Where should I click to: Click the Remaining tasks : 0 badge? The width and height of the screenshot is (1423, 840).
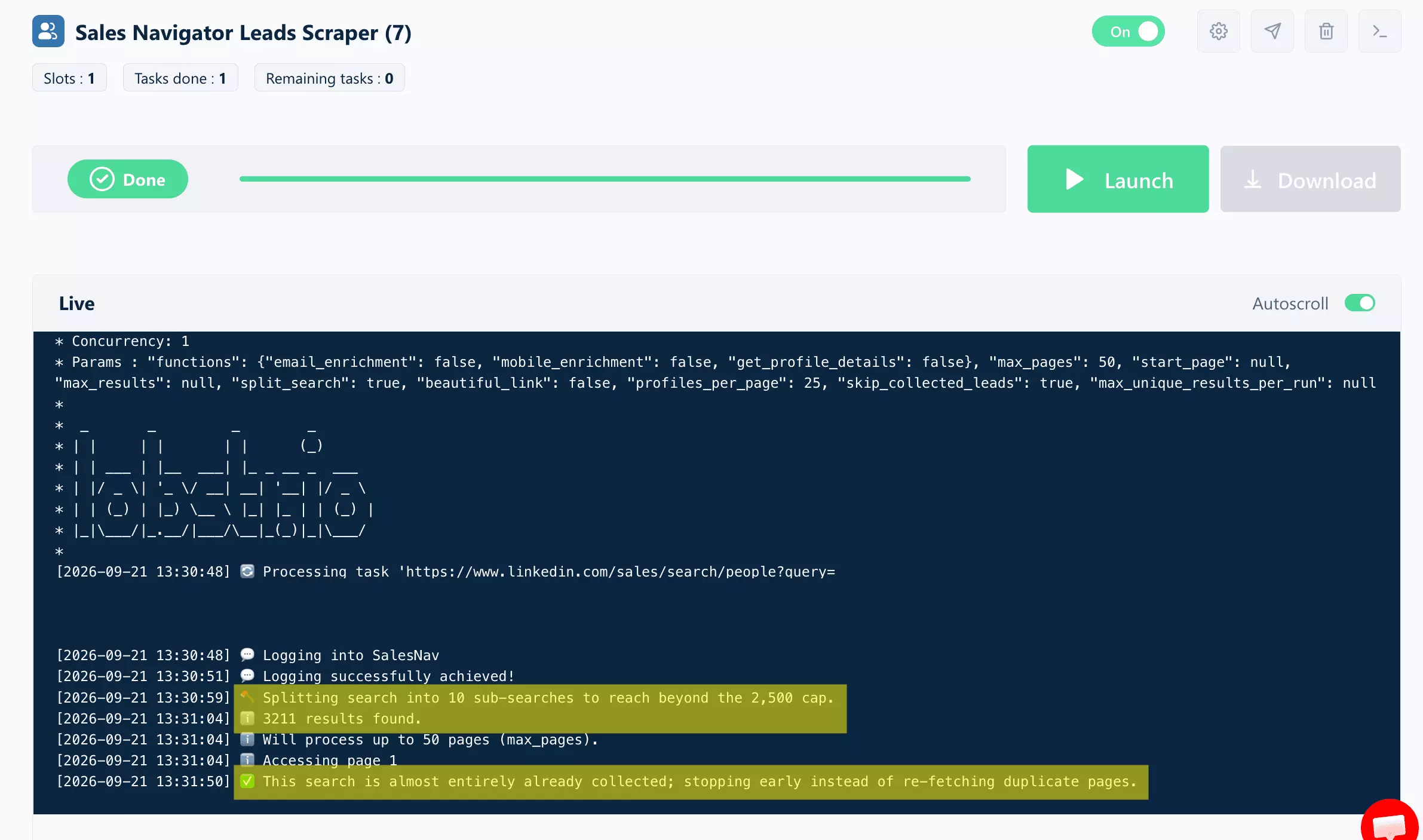click(x=329, y=78)
